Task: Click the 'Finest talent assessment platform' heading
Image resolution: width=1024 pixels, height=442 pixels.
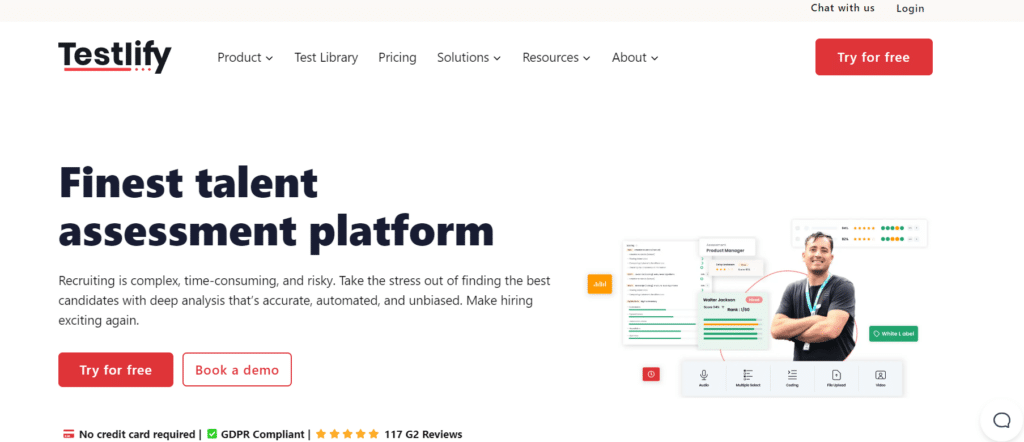Action: pyautogui.click(x=276, y=207)
